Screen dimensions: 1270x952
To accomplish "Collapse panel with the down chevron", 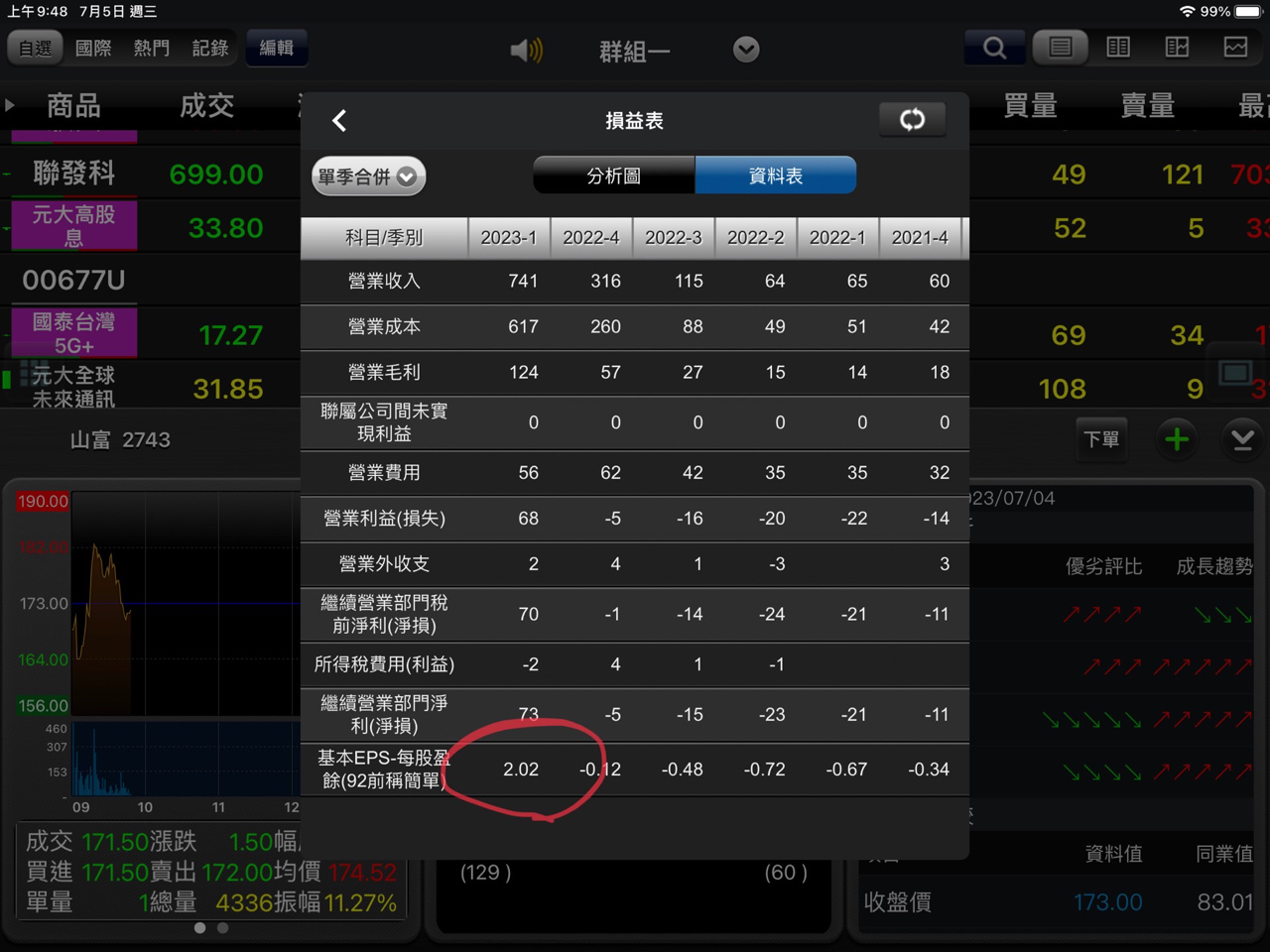I will tap(1242, 439).
